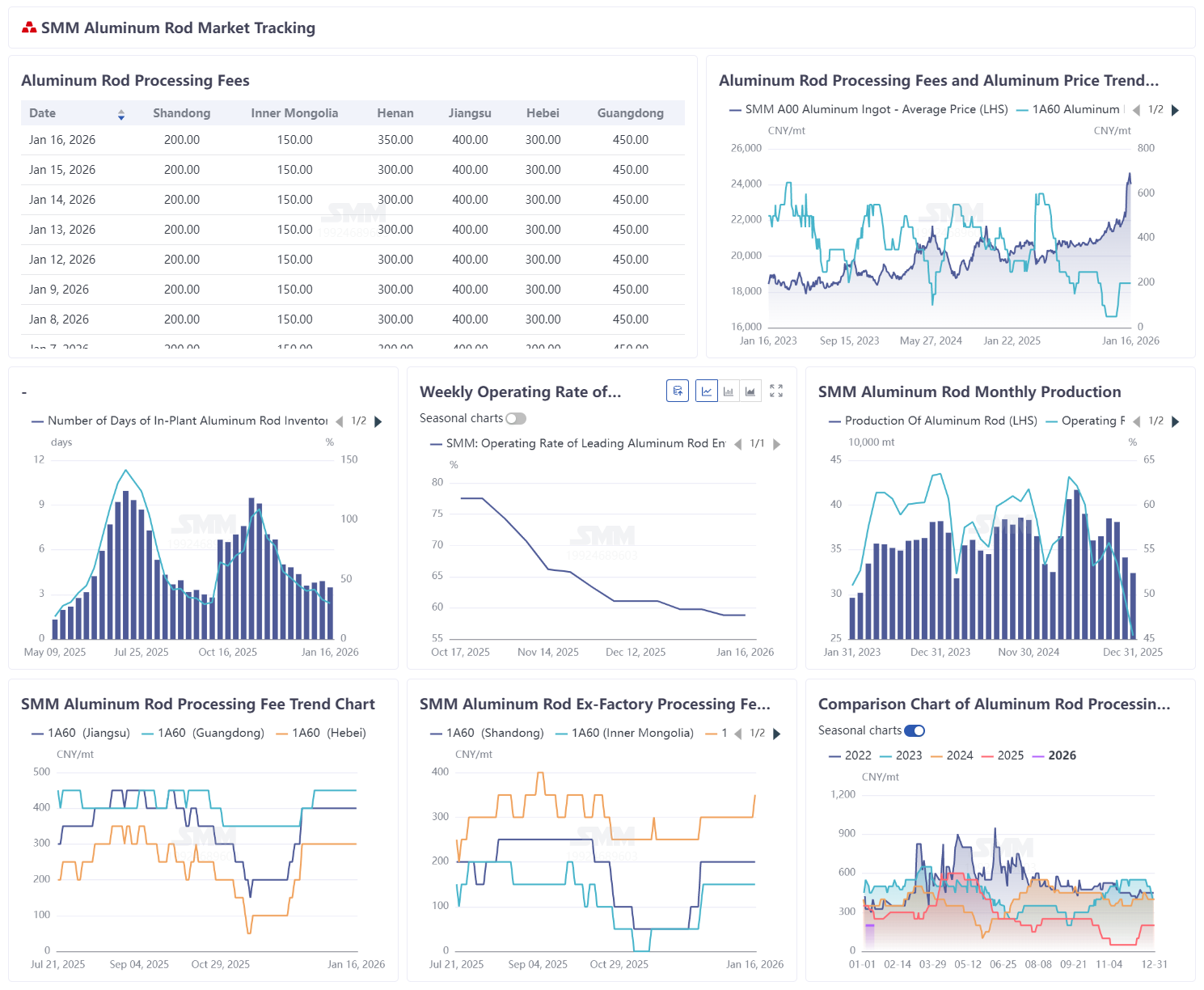This screenshot has height=990, width=1204.
Task: Click the Shandong column header
Action: (x=181, y=113)
